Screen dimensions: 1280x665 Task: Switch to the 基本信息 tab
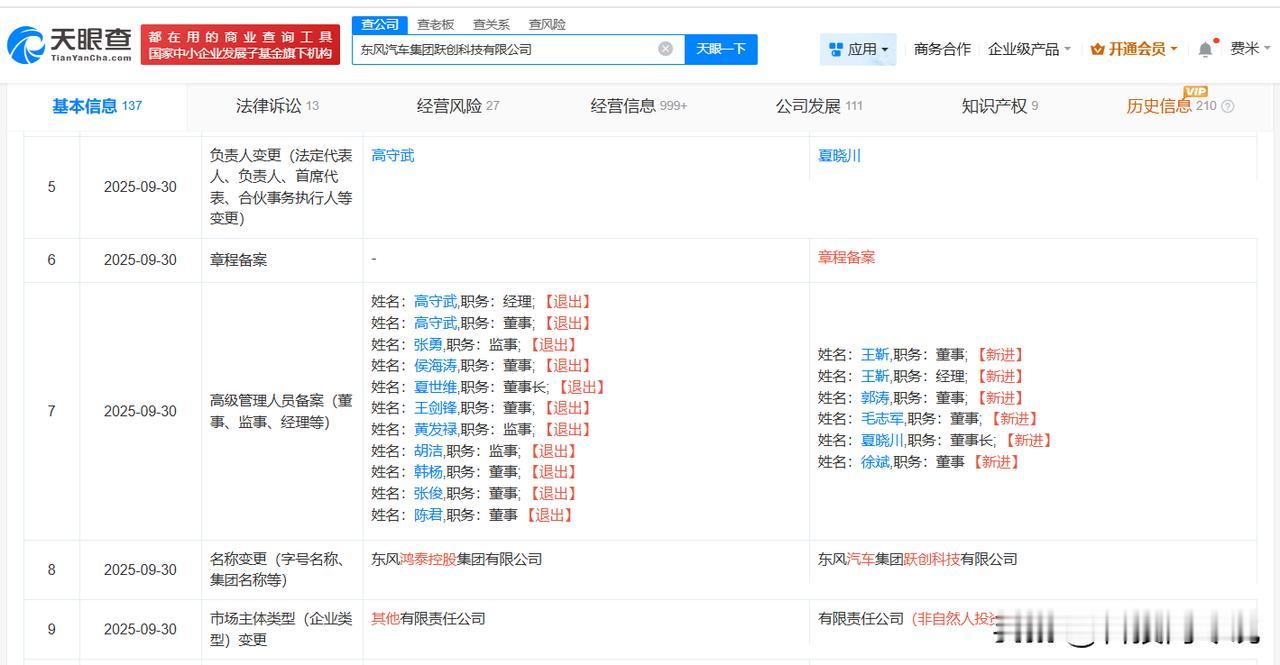point(97,106)
